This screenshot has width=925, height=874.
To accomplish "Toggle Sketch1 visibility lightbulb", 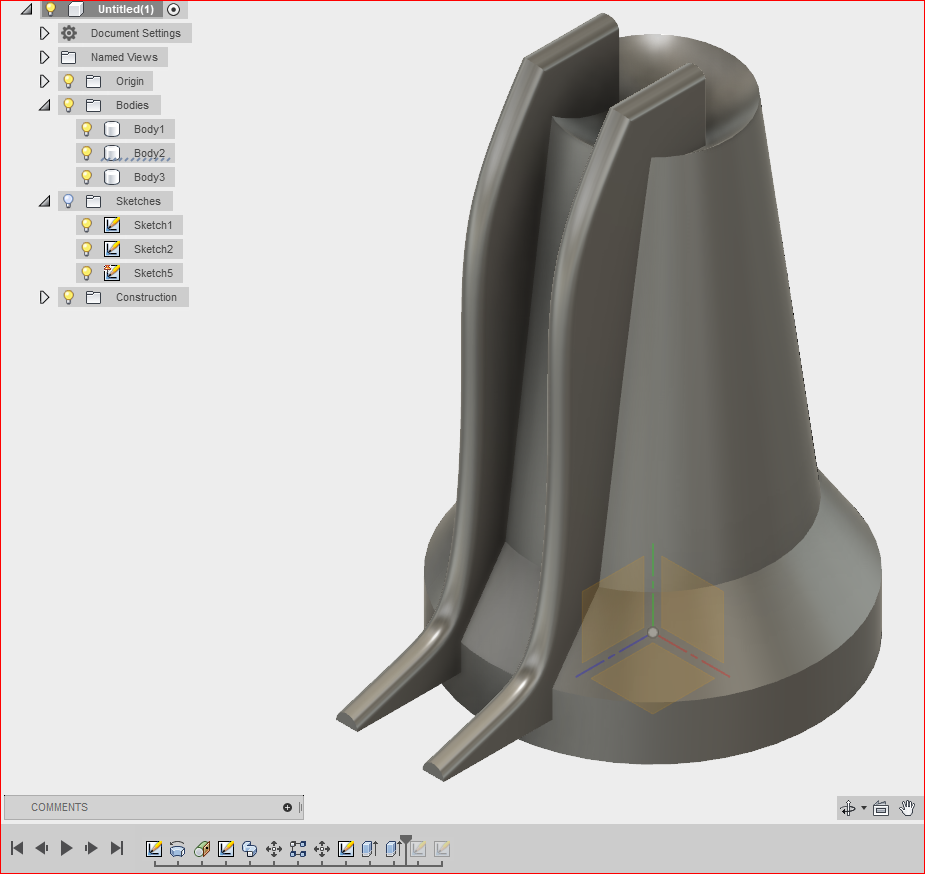I will tap(86, 225).
